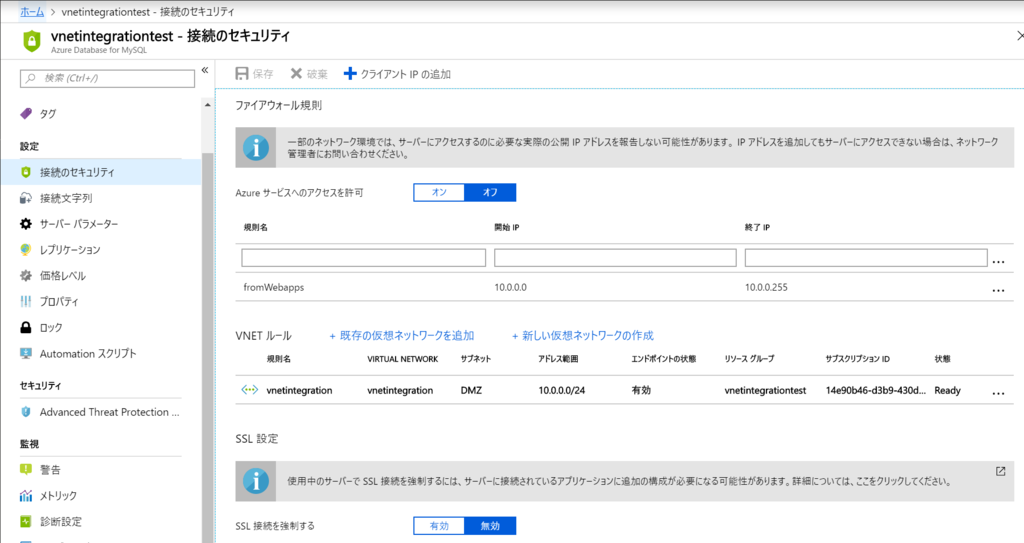Open more options for the empty rule row

tap(998, 261)
